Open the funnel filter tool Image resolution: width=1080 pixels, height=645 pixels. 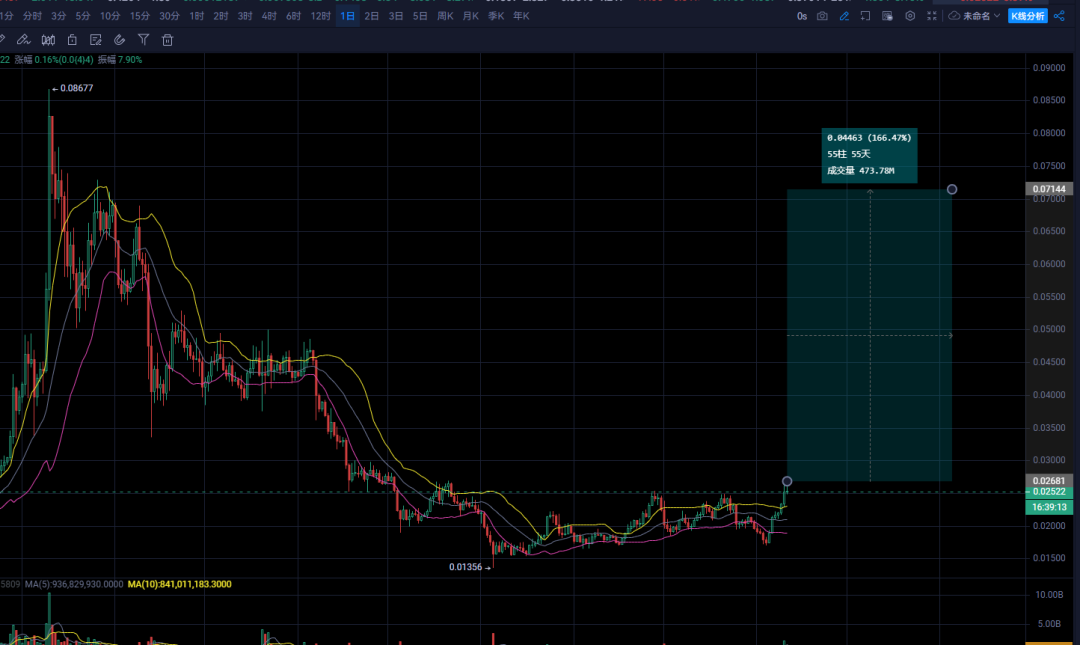[x=143, y=40]
